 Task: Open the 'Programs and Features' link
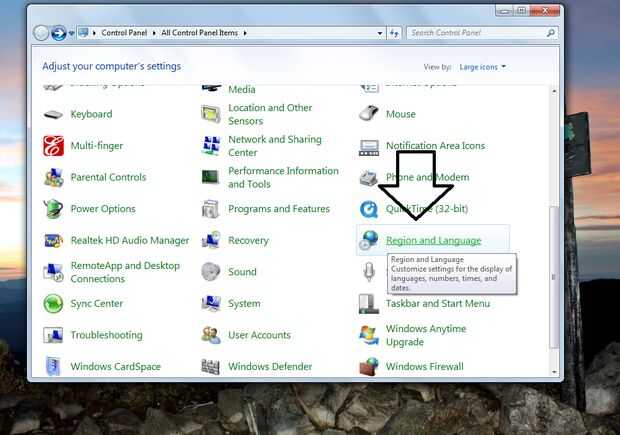(279, 209)
